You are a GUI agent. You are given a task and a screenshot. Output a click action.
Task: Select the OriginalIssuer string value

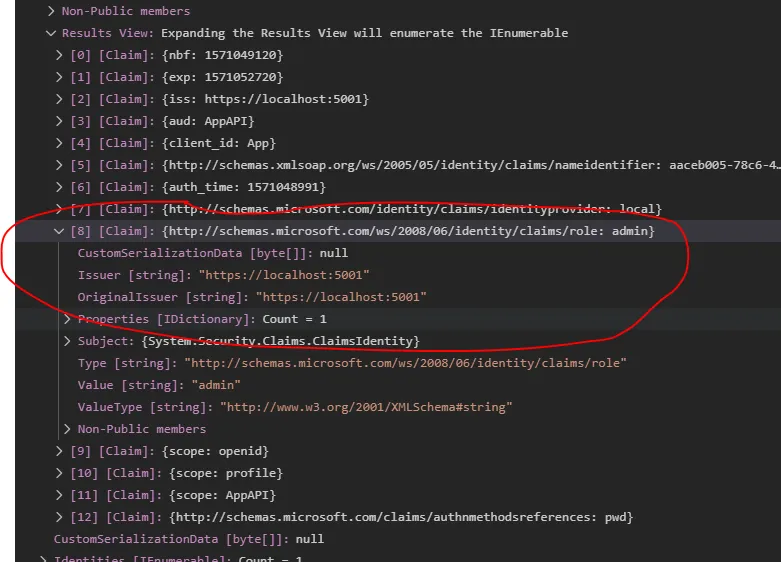coord(341,297)
